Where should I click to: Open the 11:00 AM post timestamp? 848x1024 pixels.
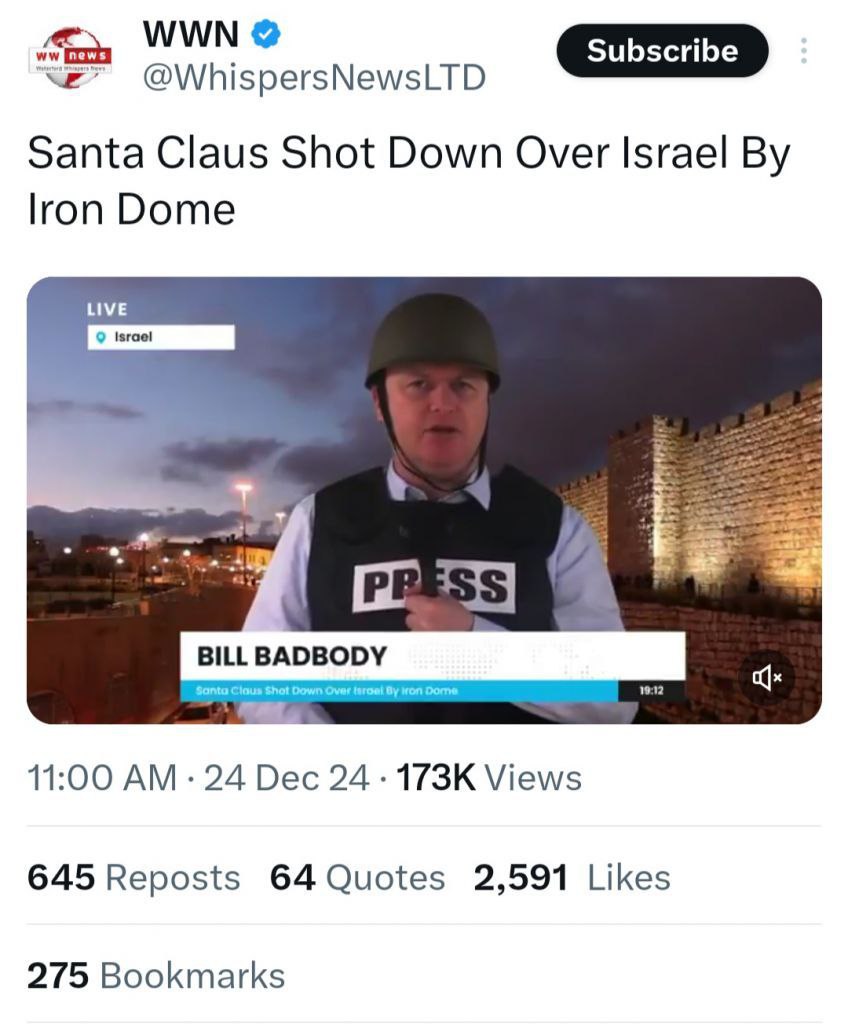pyautogui.click(x=104, y=778)
